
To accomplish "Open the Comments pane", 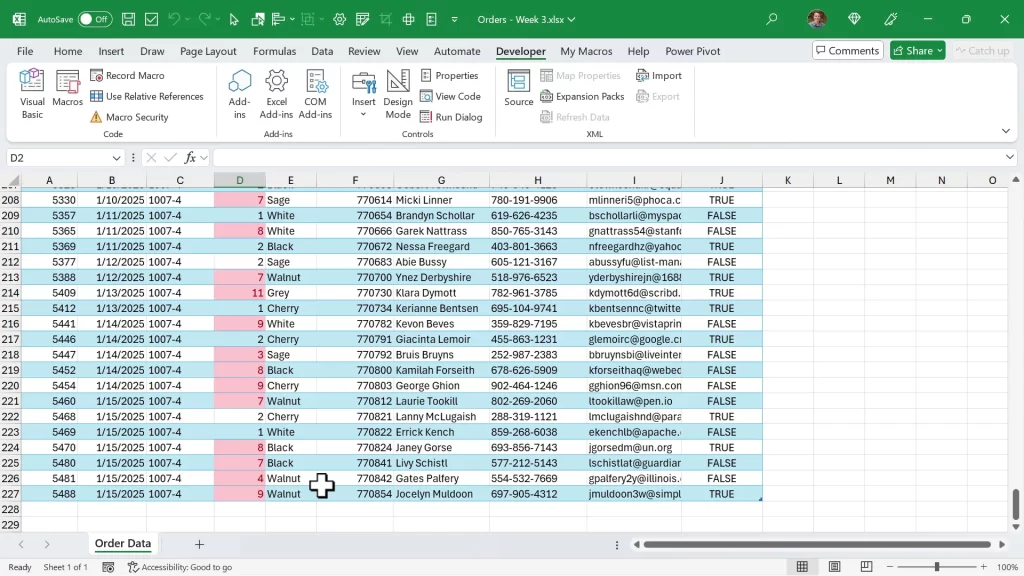I will click(847, 51).
